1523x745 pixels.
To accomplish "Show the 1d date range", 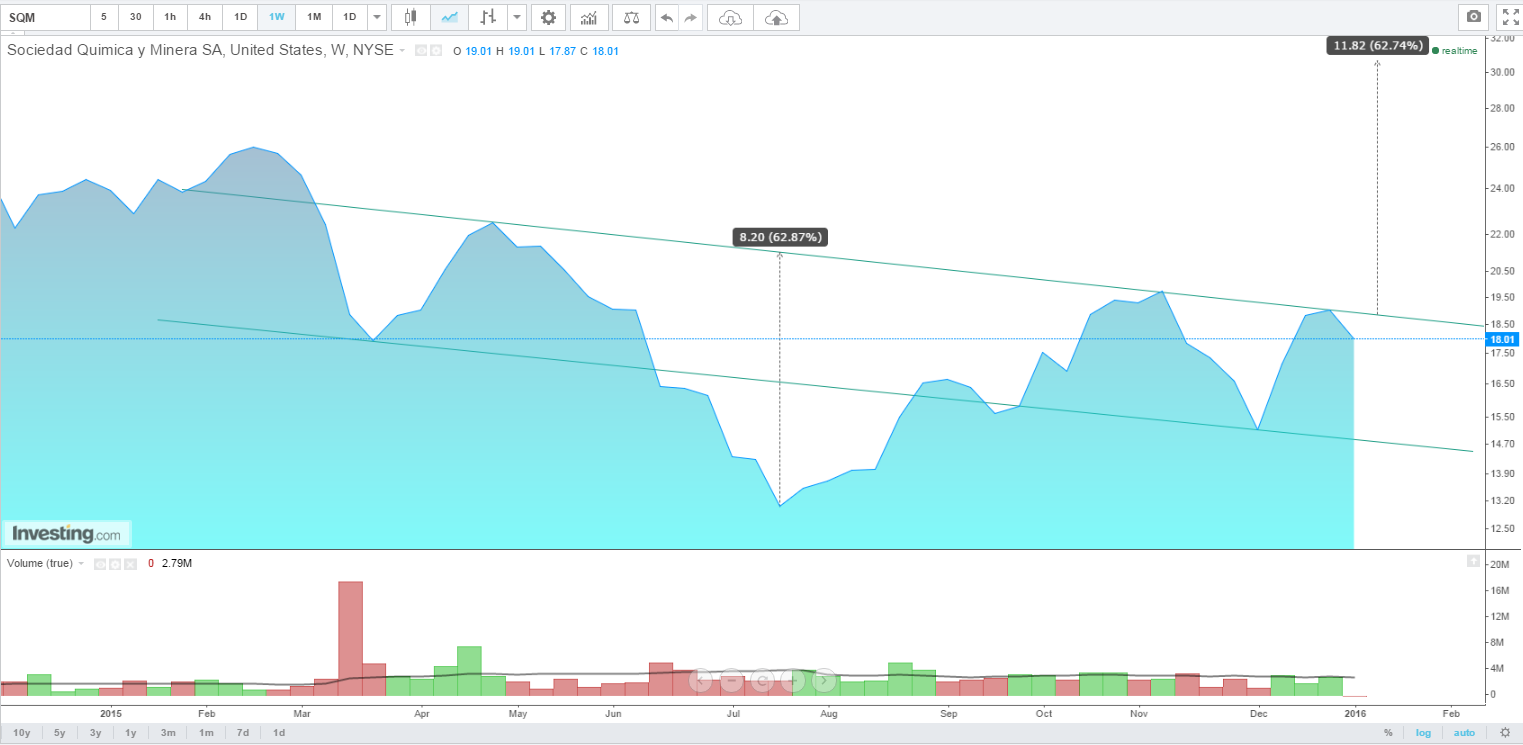I will (x=279, y=733).
